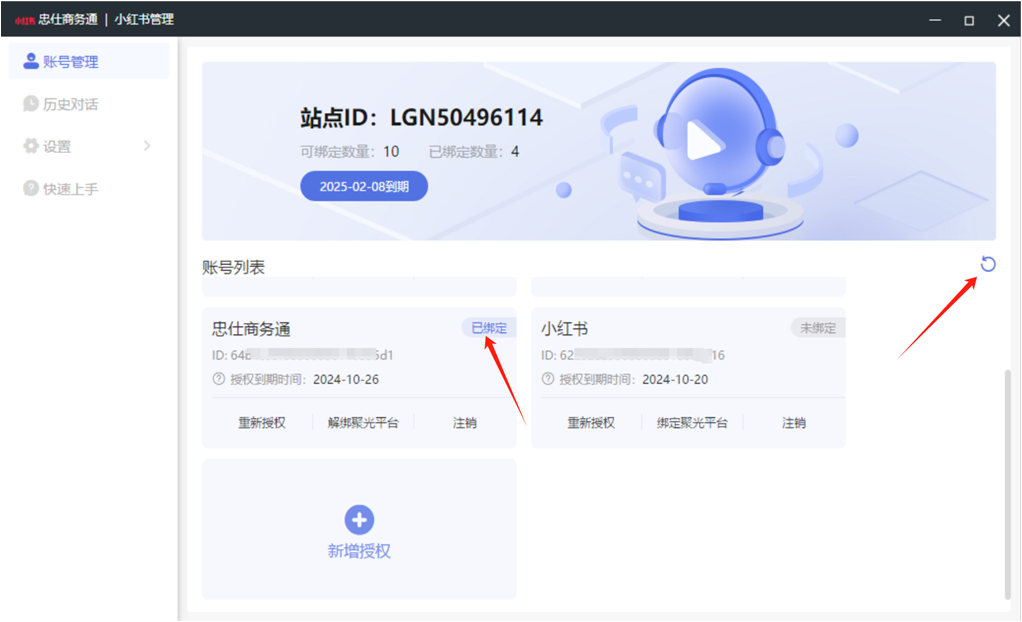Open the 历史对话 sidebar section
Viewport: 1022px width, 622px height.
pyautogui.click(x=89, y=104)
